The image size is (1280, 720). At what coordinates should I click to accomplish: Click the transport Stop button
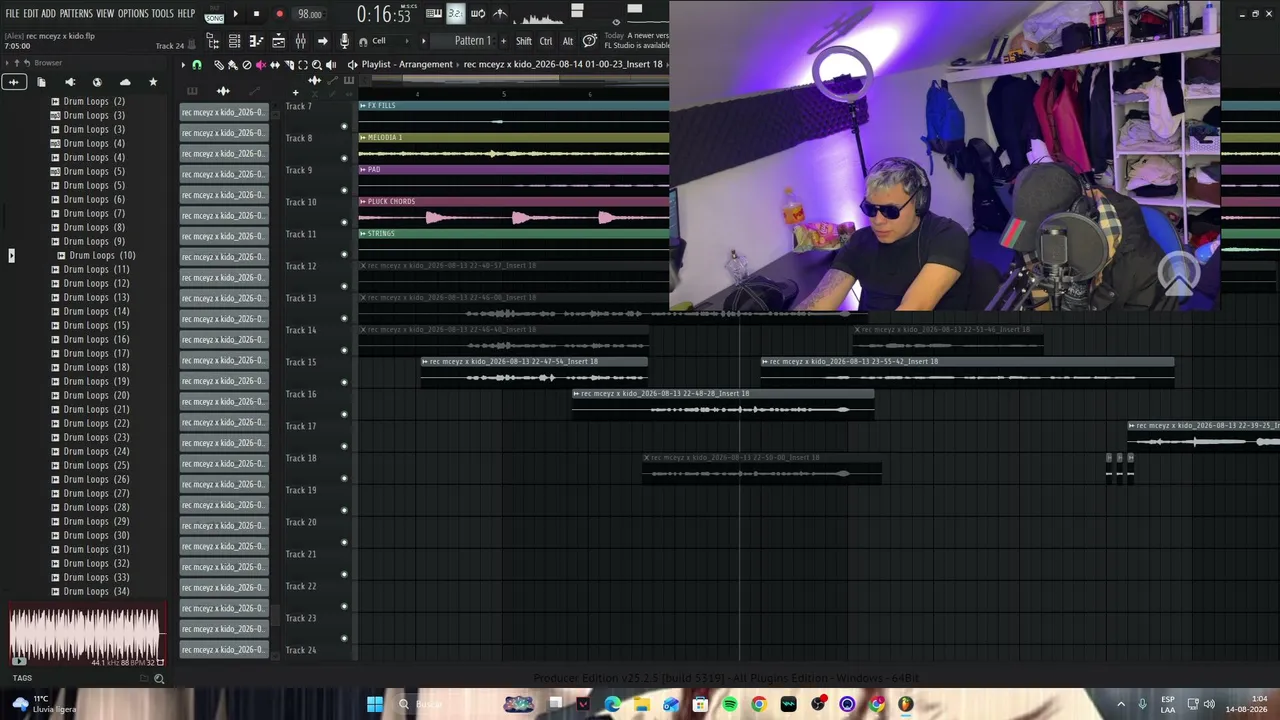click(x=256, y=14)
